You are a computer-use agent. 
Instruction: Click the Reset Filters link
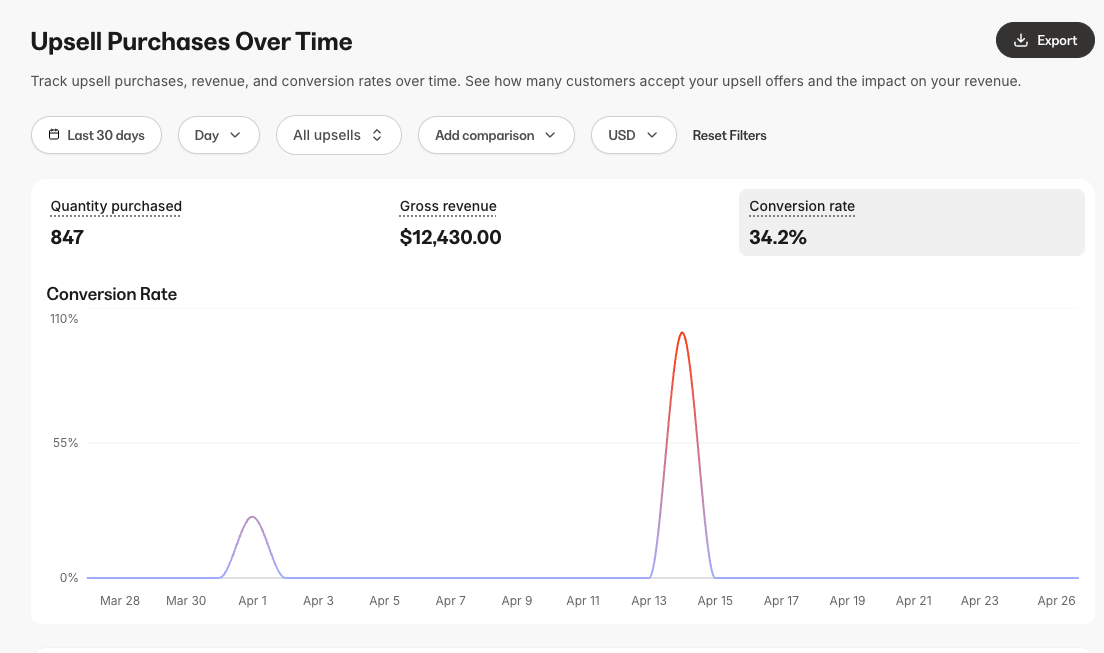point(729,134)
